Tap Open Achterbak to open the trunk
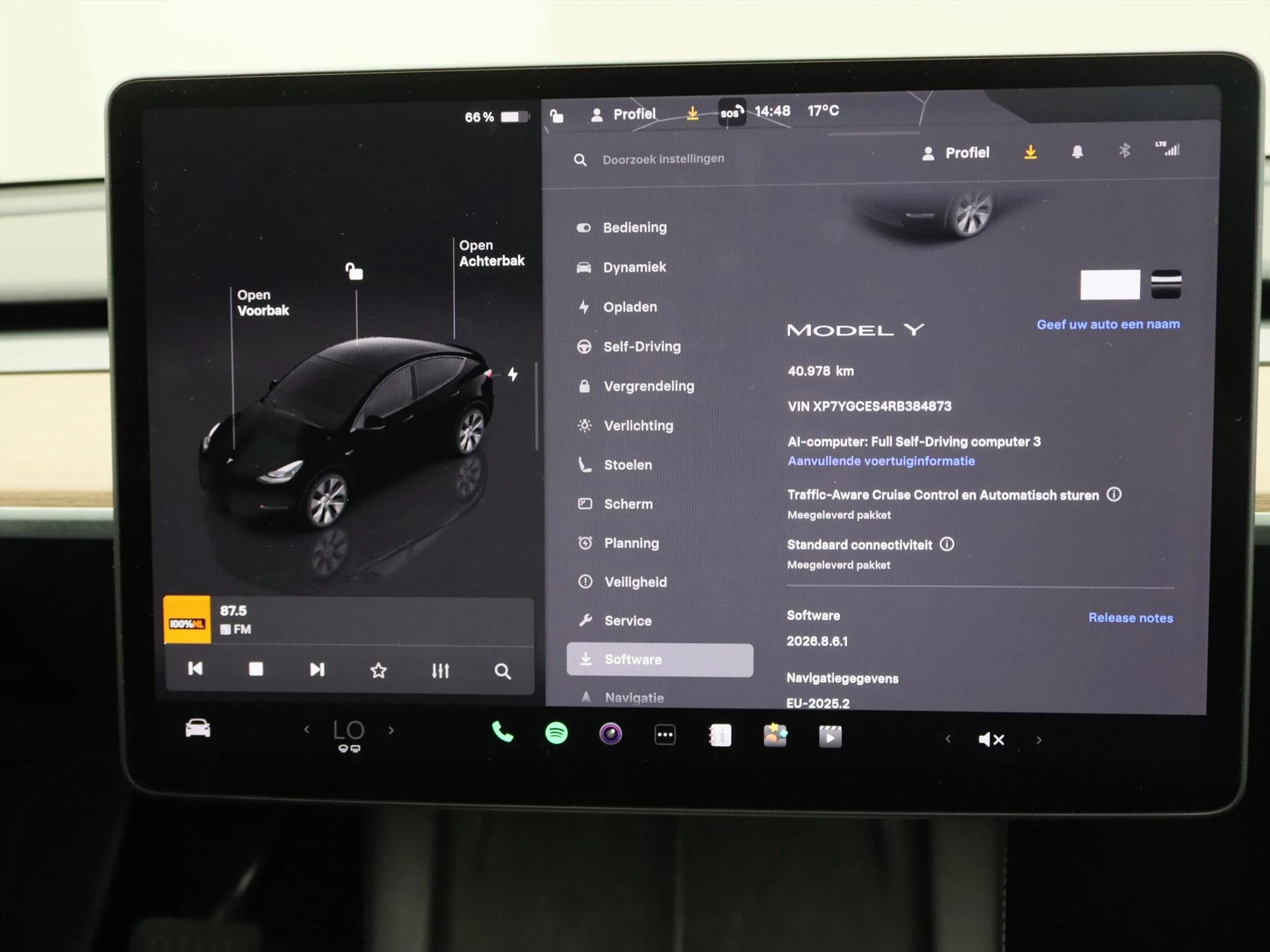 tap(491, 253)
